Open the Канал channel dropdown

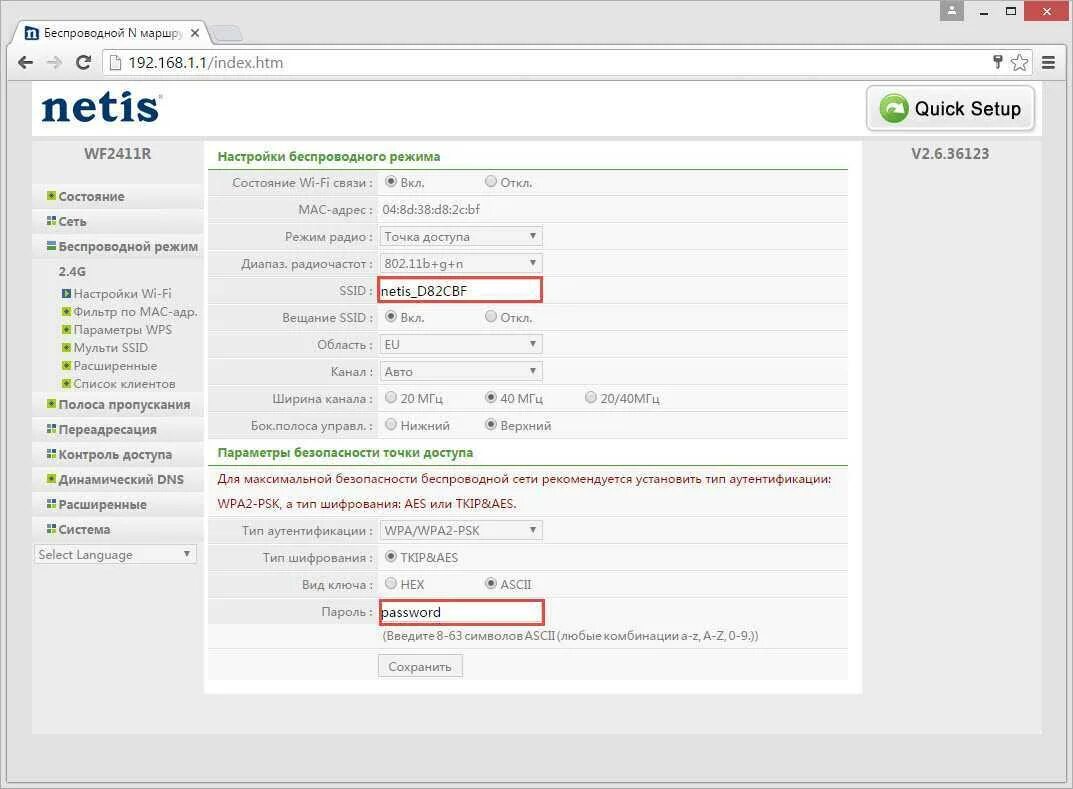pyautogui.click(x=461, y=372)
